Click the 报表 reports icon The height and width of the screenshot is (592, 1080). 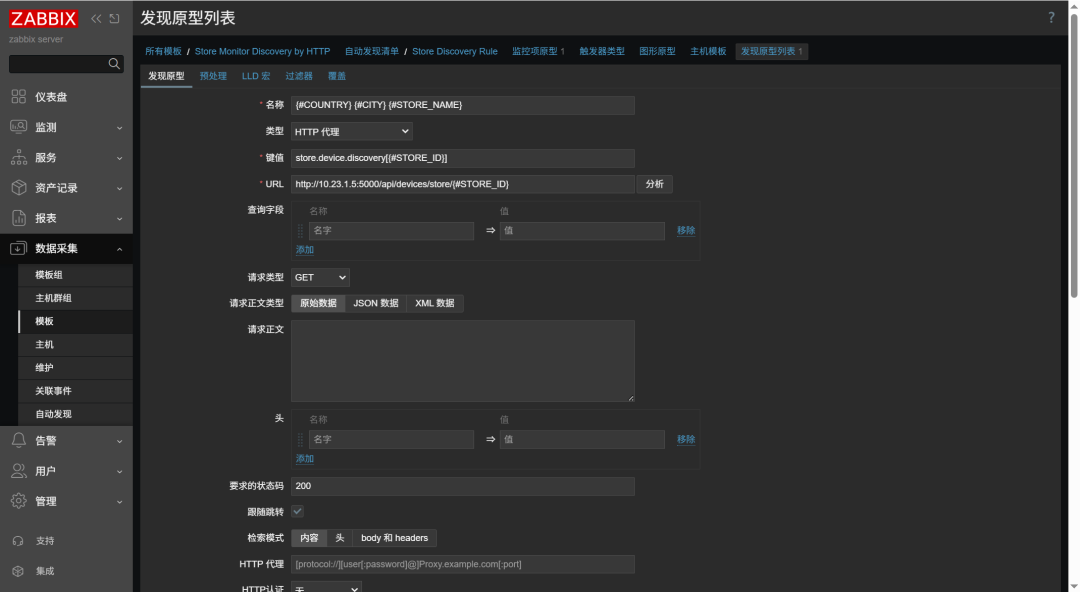[x=19, y=218]
